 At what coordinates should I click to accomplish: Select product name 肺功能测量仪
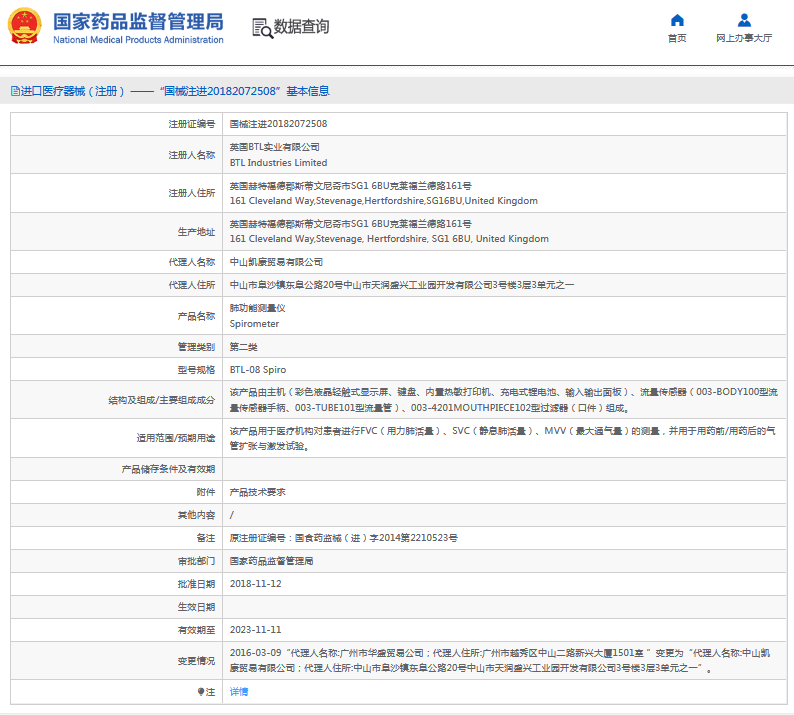tap(257, 308)
